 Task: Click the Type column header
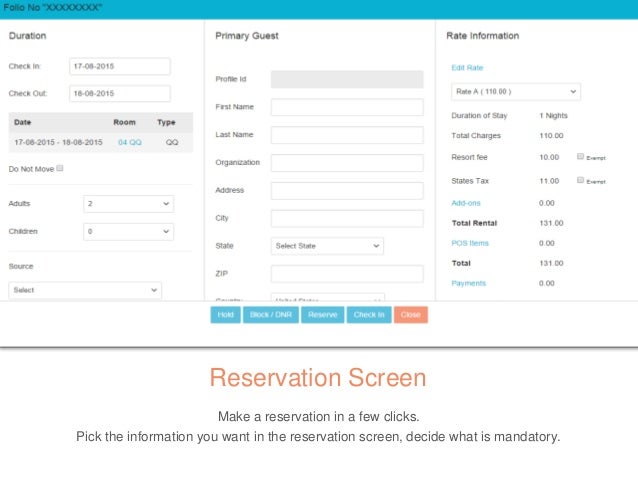tap(166, 122)
